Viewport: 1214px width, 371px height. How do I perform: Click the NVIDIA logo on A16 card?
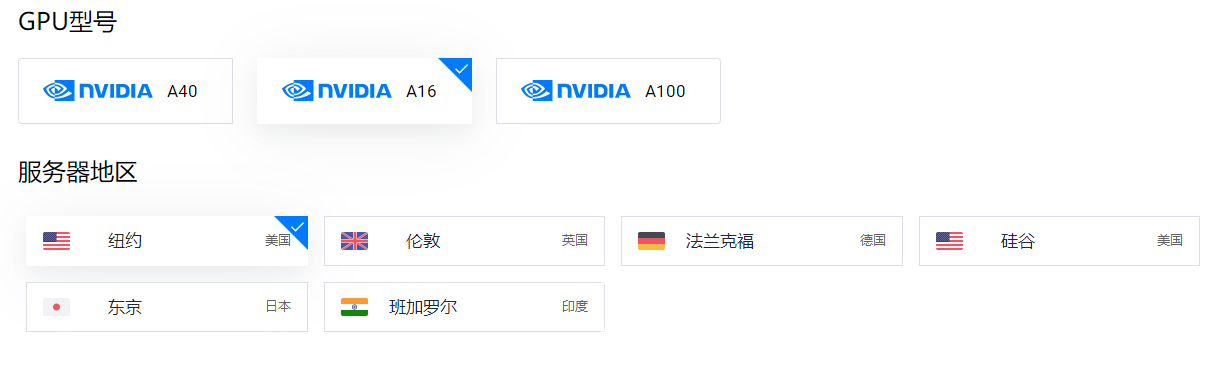tap(337, 91)
